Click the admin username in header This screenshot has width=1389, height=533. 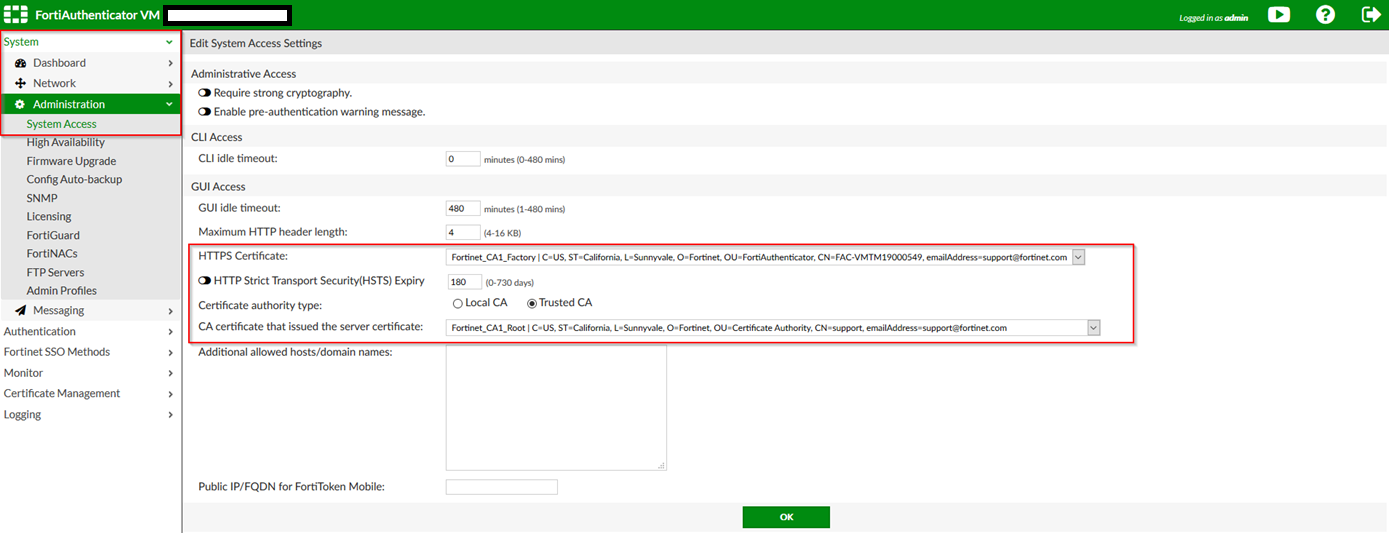[1237, 18]
